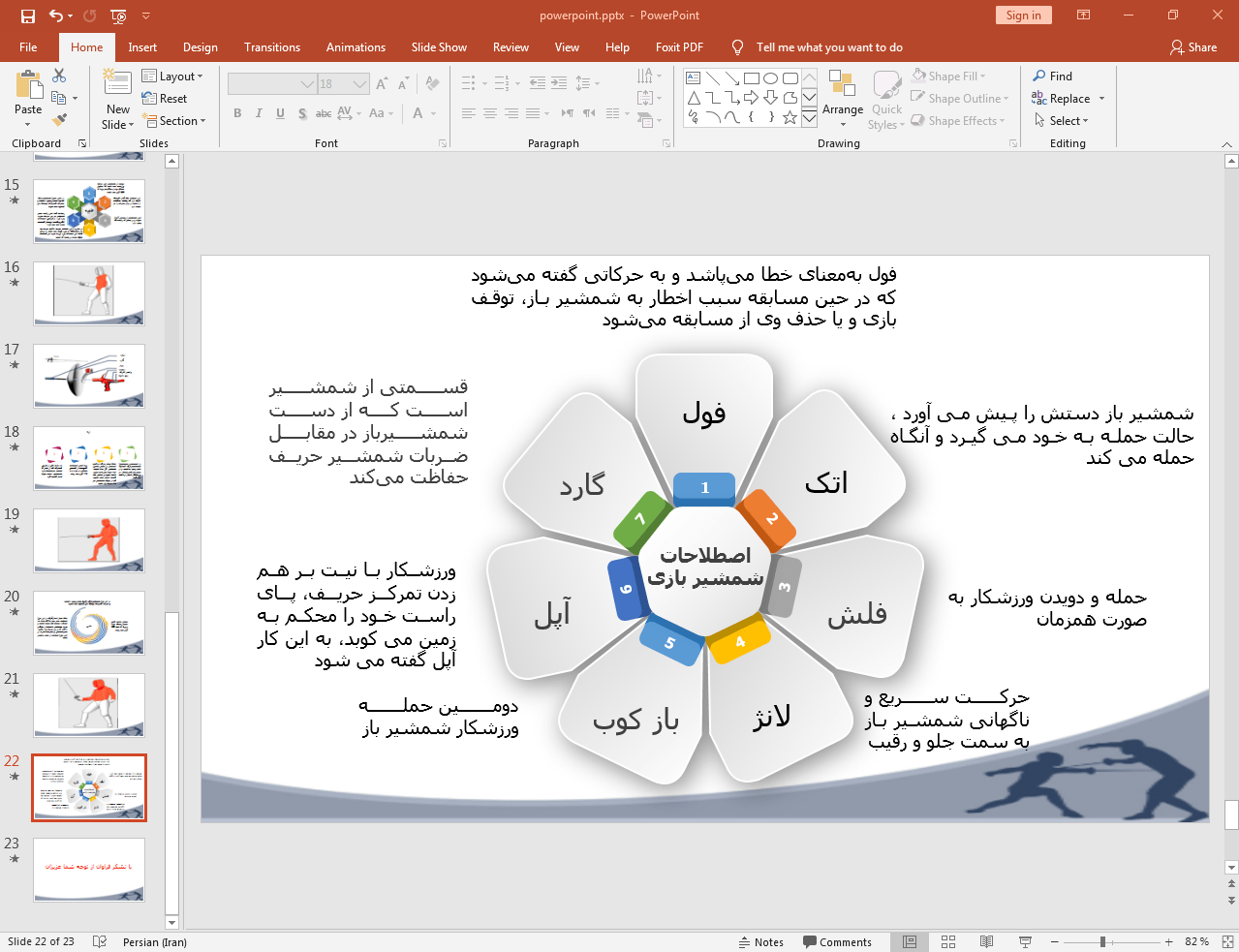Screen dimensions: 1239x952
Task: Open the Arrange objects tool
Action: [x=842, y=98]
